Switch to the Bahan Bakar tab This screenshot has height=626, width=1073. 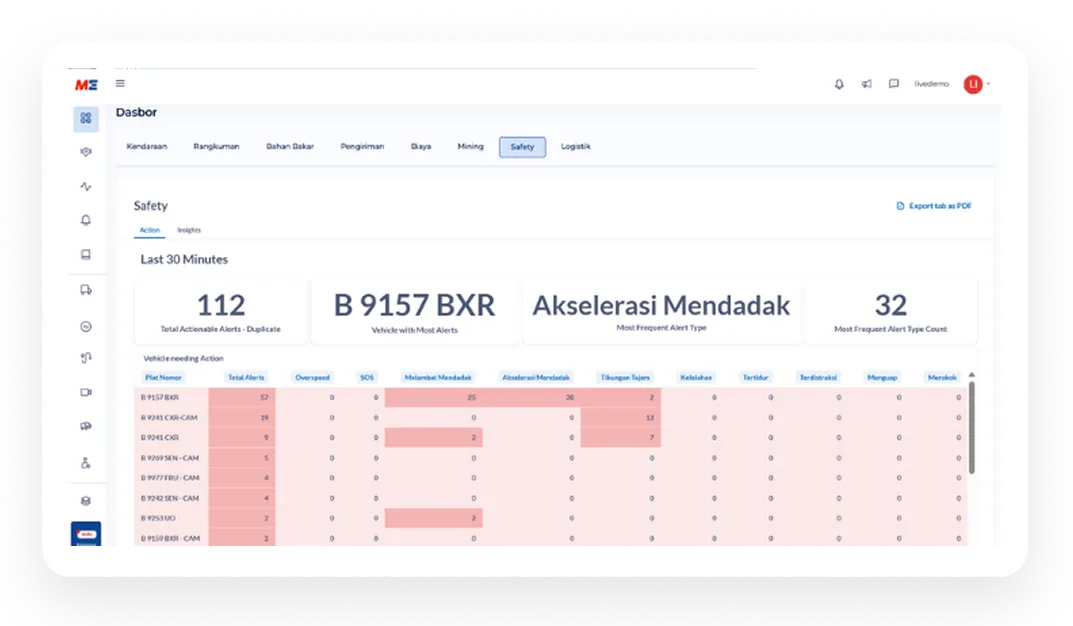click(x=290, y=146)
